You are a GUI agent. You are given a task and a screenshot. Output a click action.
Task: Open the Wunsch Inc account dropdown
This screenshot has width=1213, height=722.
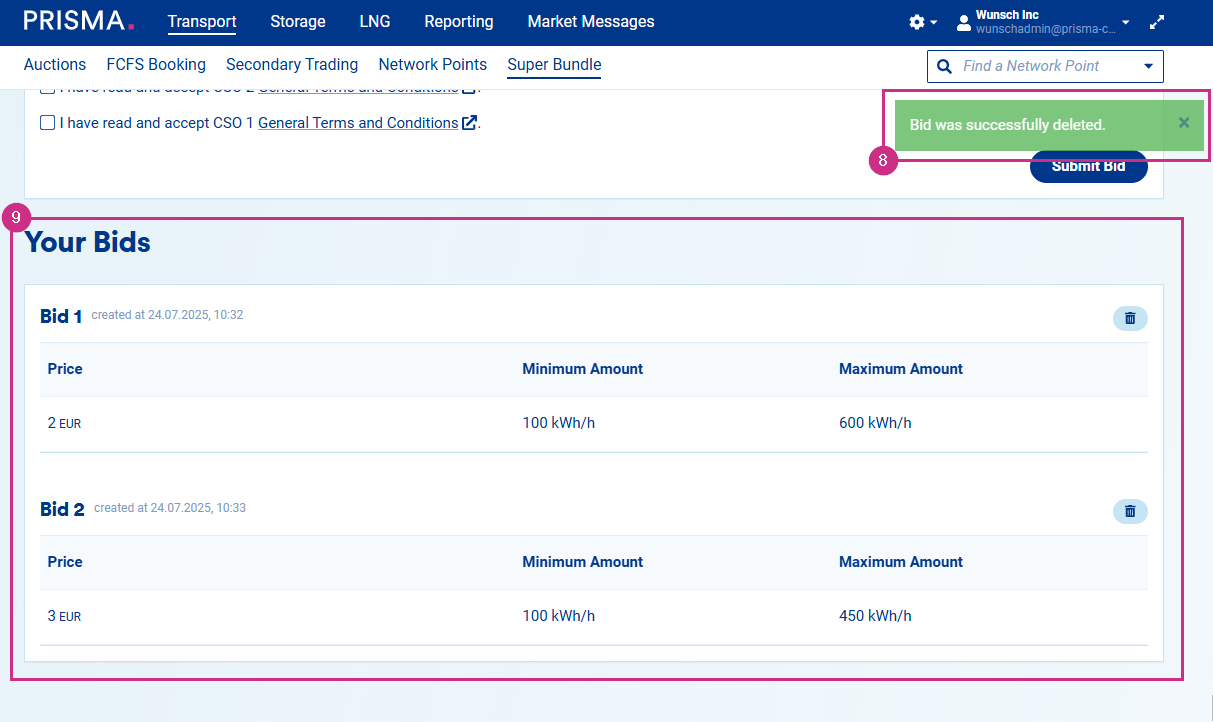click(1044, 22)
